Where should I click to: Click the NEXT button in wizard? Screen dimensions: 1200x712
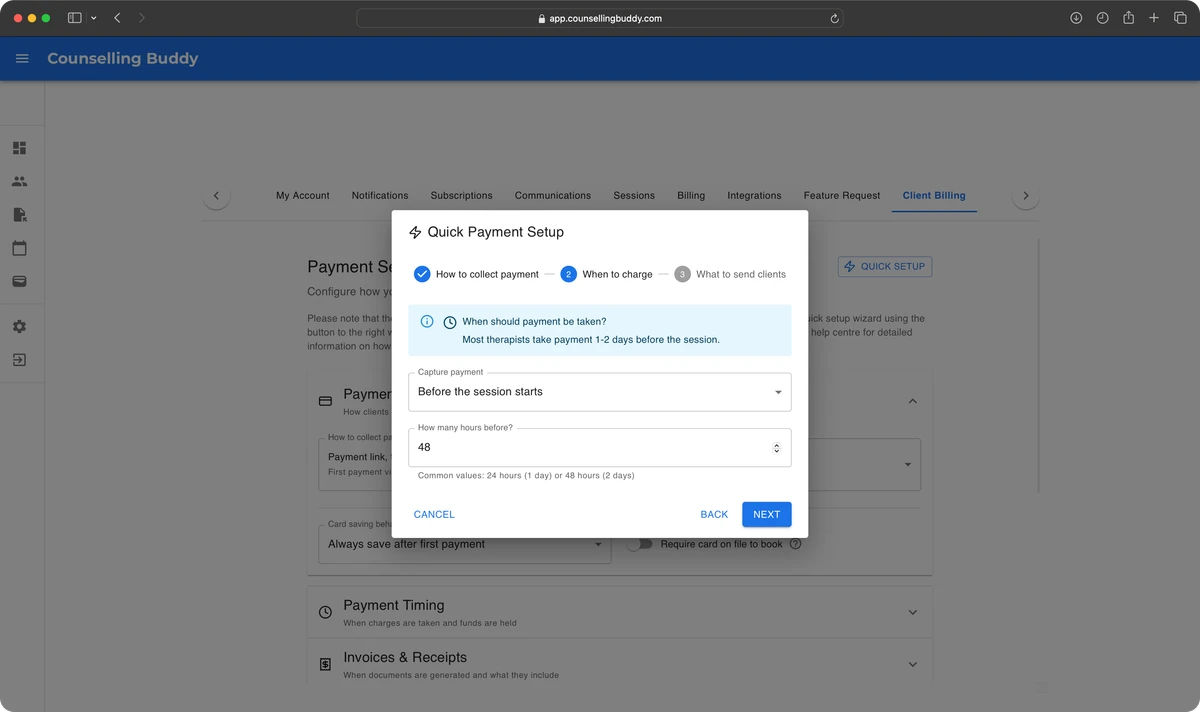[766, 514]
